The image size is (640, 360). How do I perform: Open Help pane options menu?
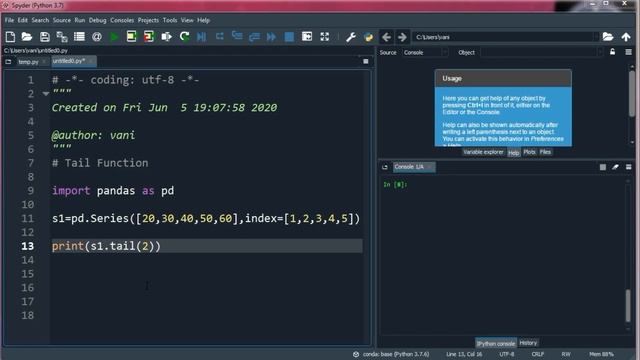(x=628, y=52)
